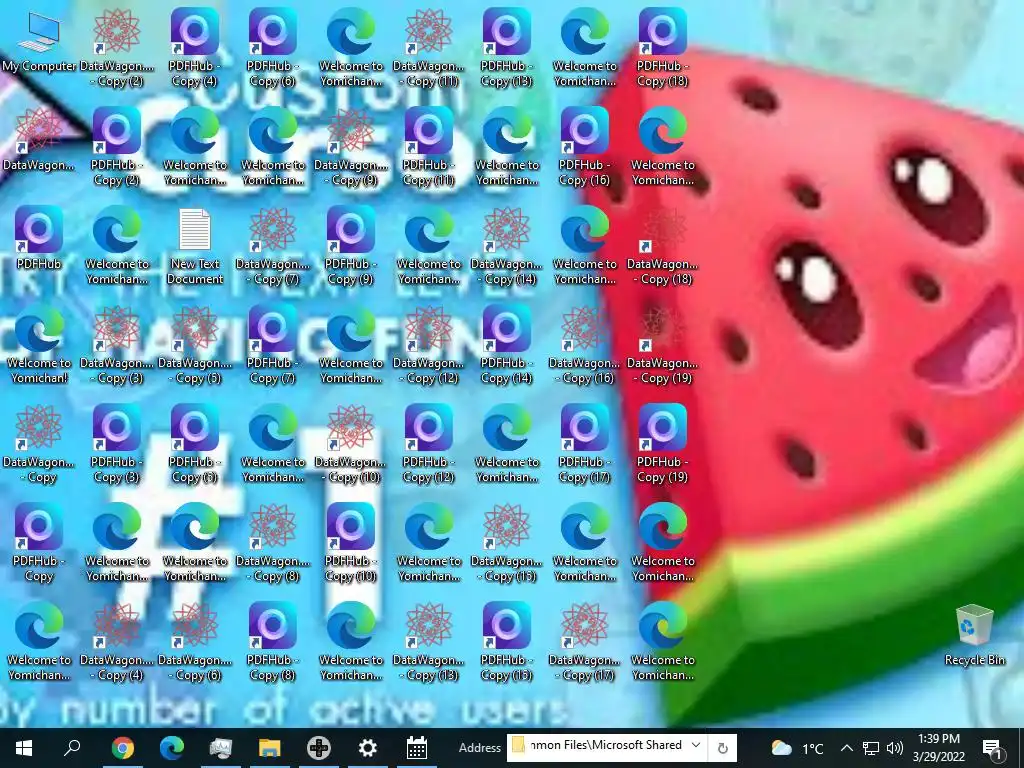
Task: Select DataWagon - Copy (4) shortcut
Action: click(117, 643)
